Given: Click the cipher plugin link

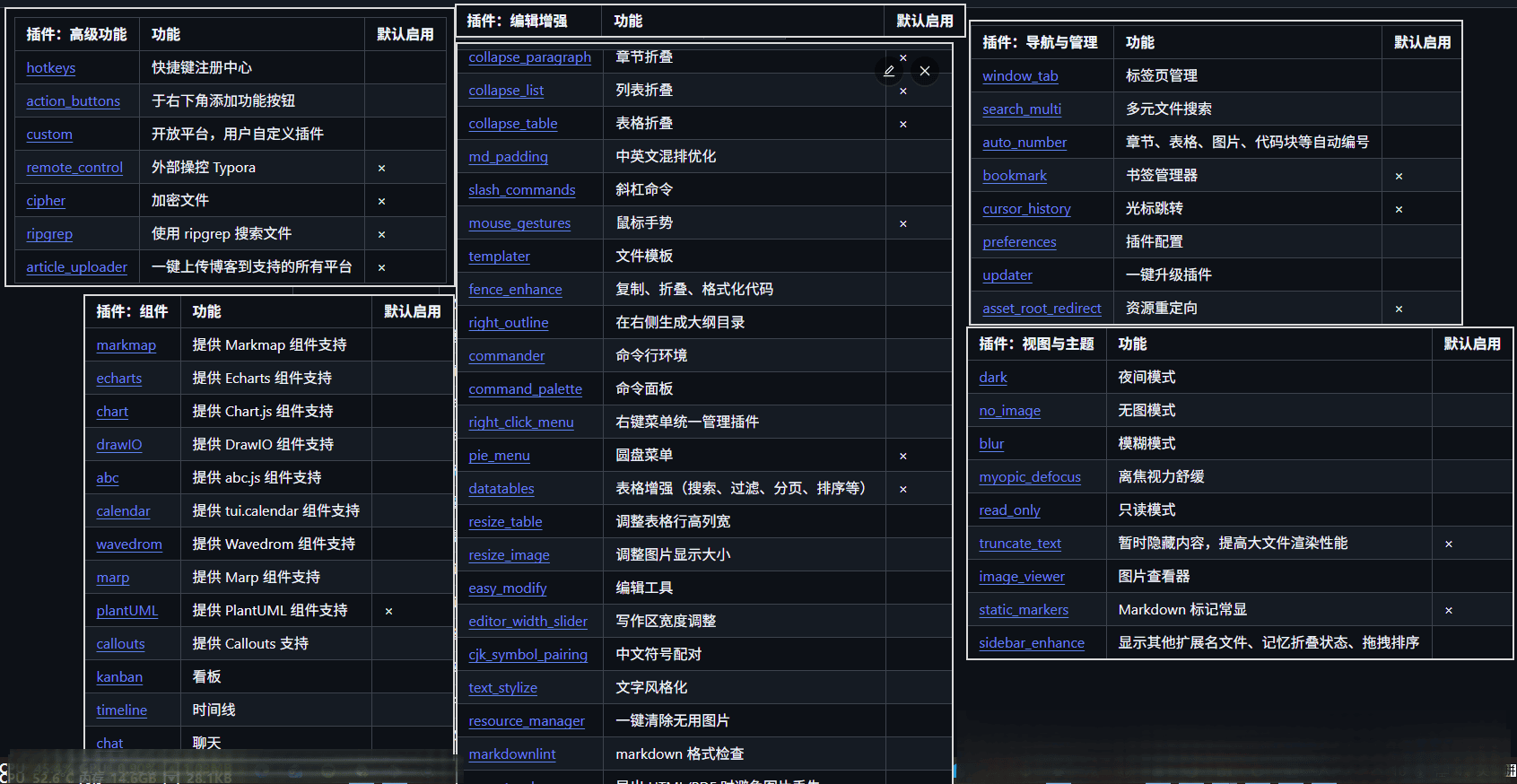Looking at the screenshot, I should pos(46,201).
